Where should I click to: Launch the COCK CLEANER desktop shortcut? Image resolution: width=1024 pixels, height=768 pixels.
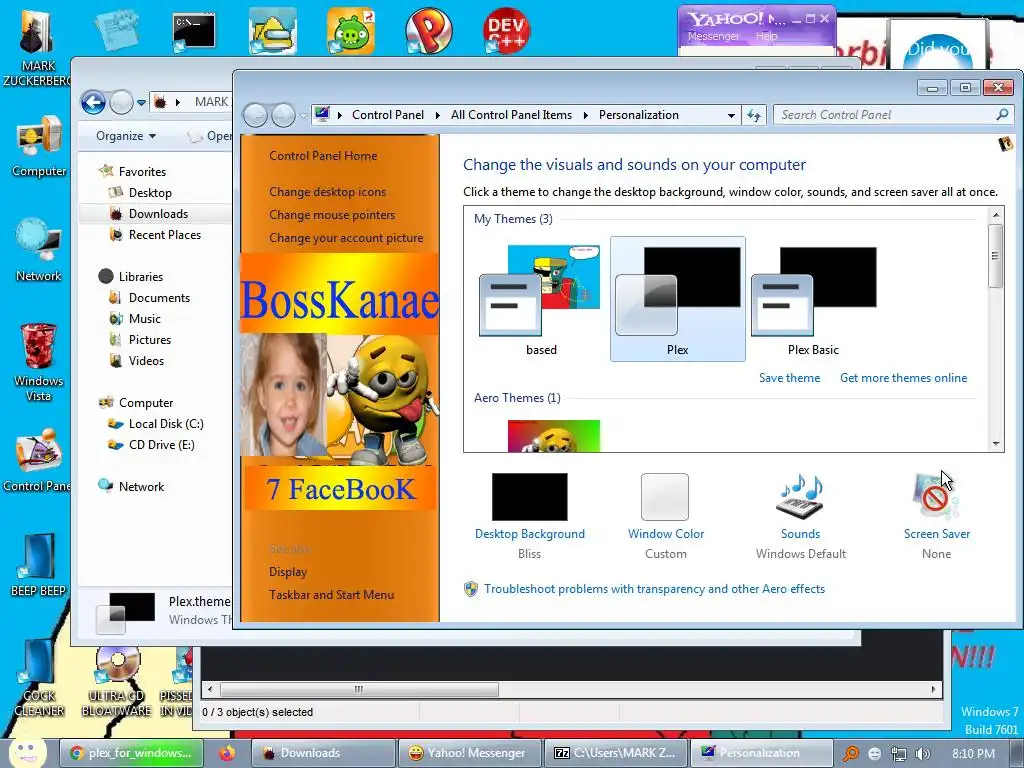coord(39,679)
